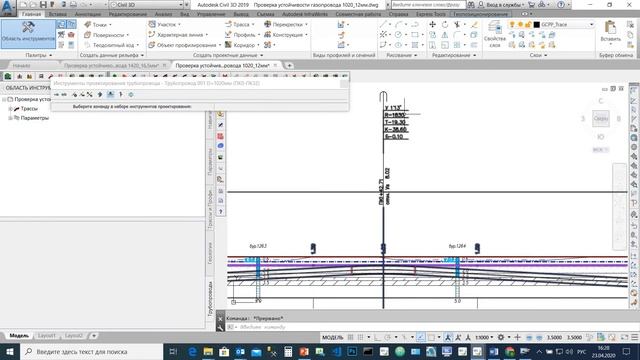
Task: Select the Line tool in Рисование panel
Action: point(383,24)
